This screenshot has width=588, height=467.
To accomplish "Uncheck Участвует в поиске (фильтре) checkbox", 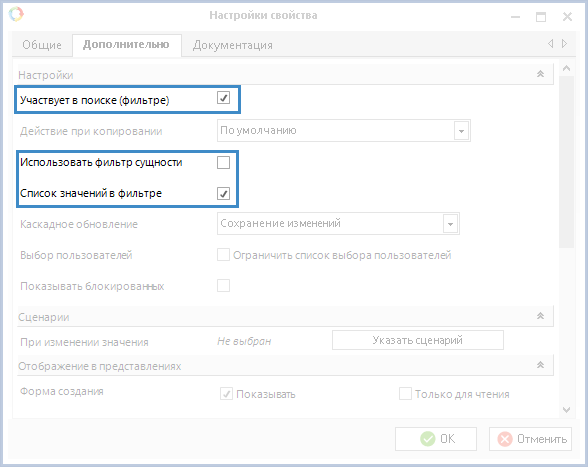I will pyautogui.click(x=224, y=98).
